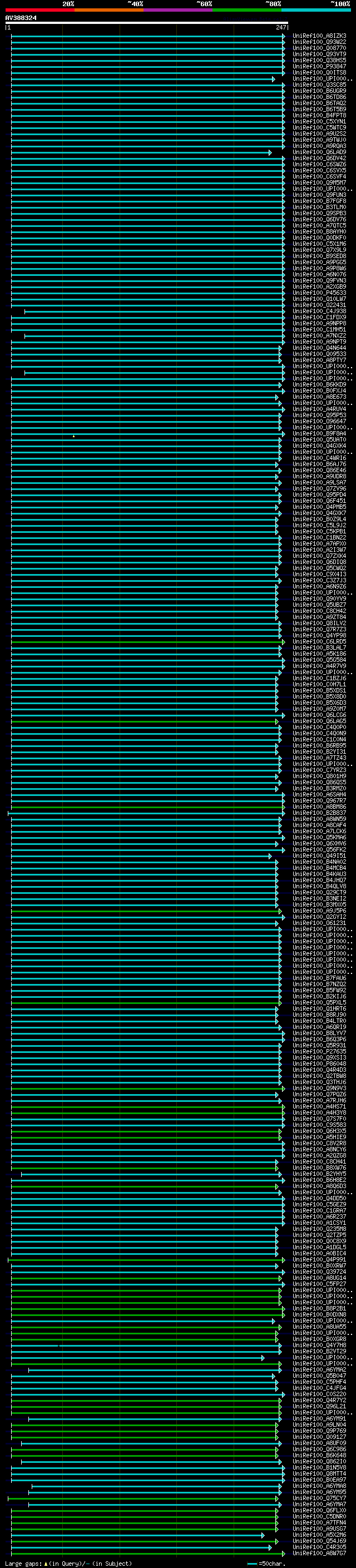Open the UniRef100_B6UGR9 hit
This screenshot has width=356, height=1568.
(x=319, y=91)
